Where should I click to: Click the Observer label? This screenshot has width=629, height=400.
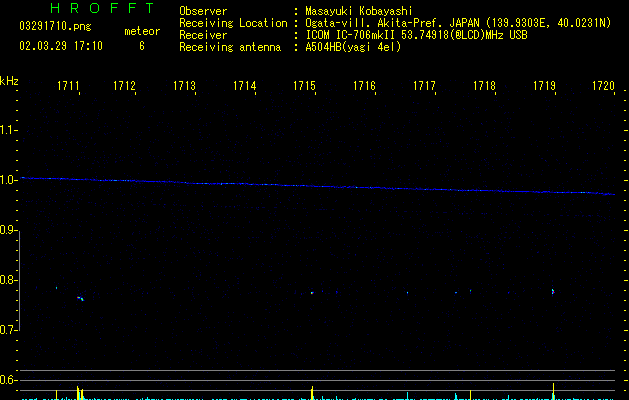click(203, 11)
